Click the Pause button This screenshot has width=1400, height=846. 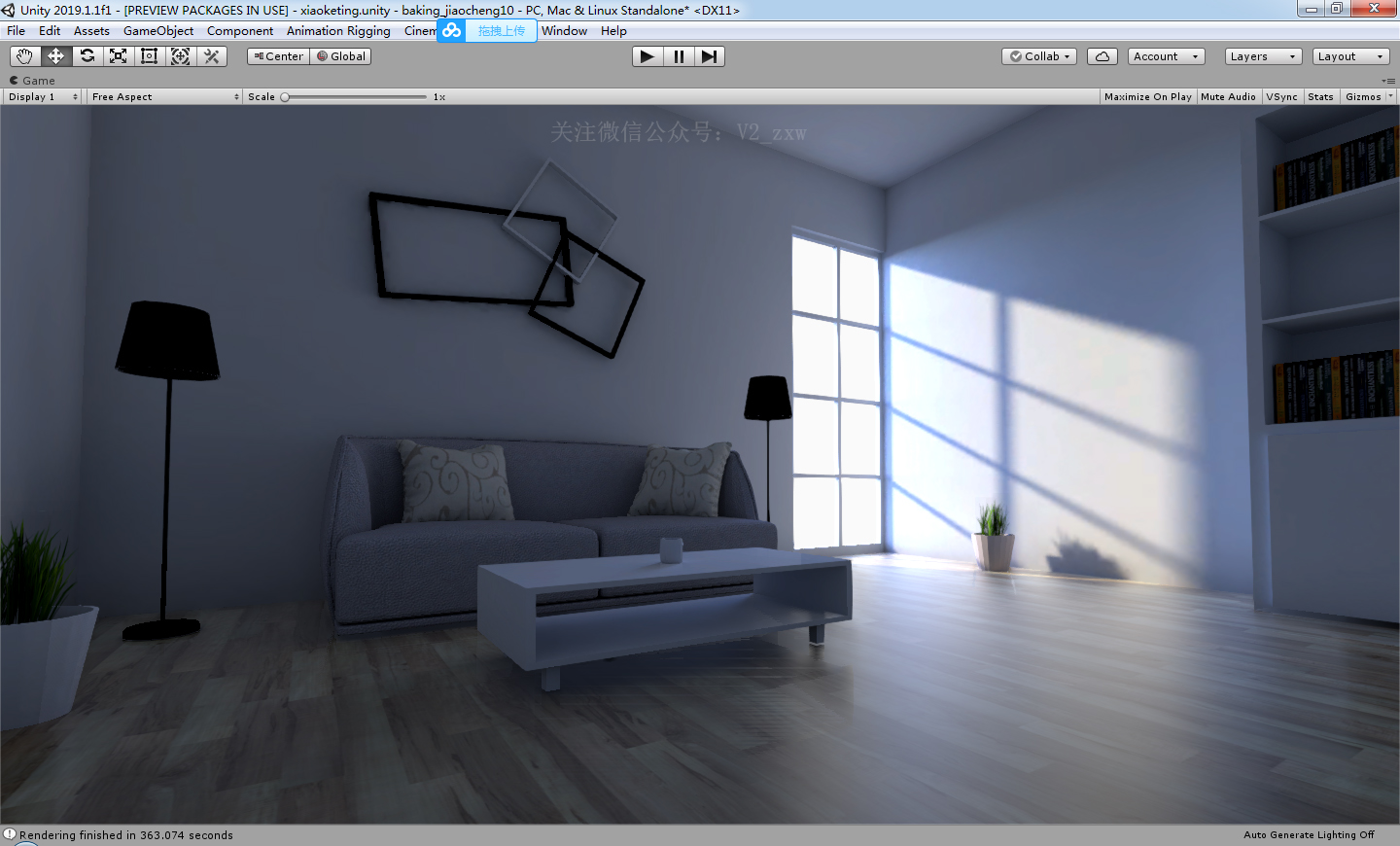[679, 56]
